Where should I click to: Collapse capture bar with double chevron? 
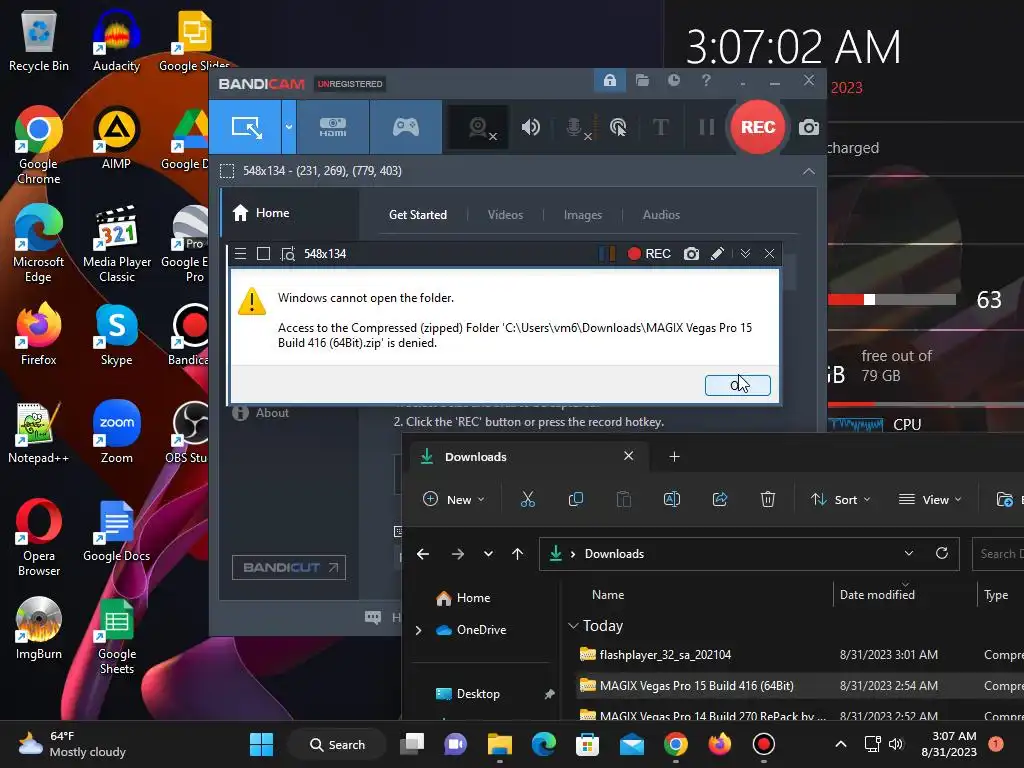click(x=745, y=253)
